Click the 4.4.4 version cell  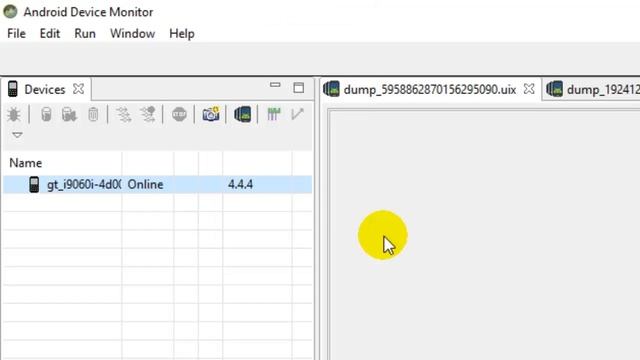(240, 184)
